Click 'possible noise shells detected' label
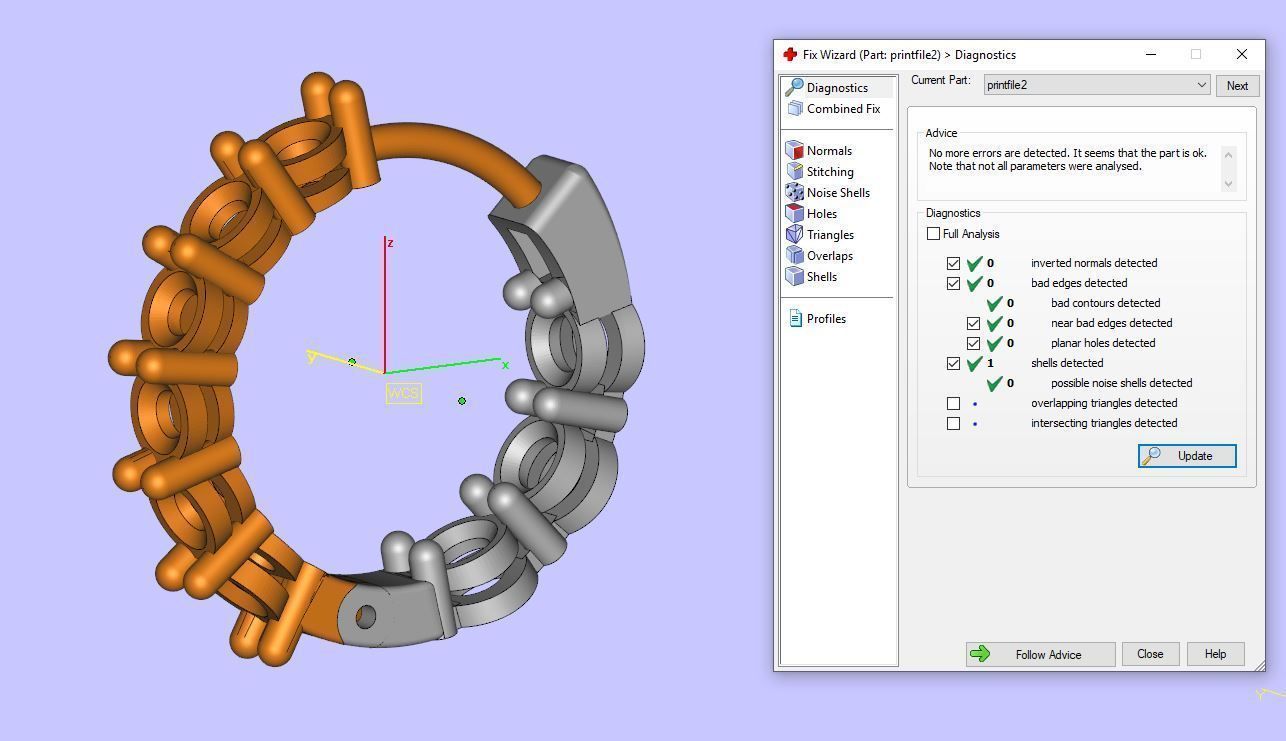The height and width of the screenshot is (741, 1286). pyautogui.click(x=1121, y=383)
